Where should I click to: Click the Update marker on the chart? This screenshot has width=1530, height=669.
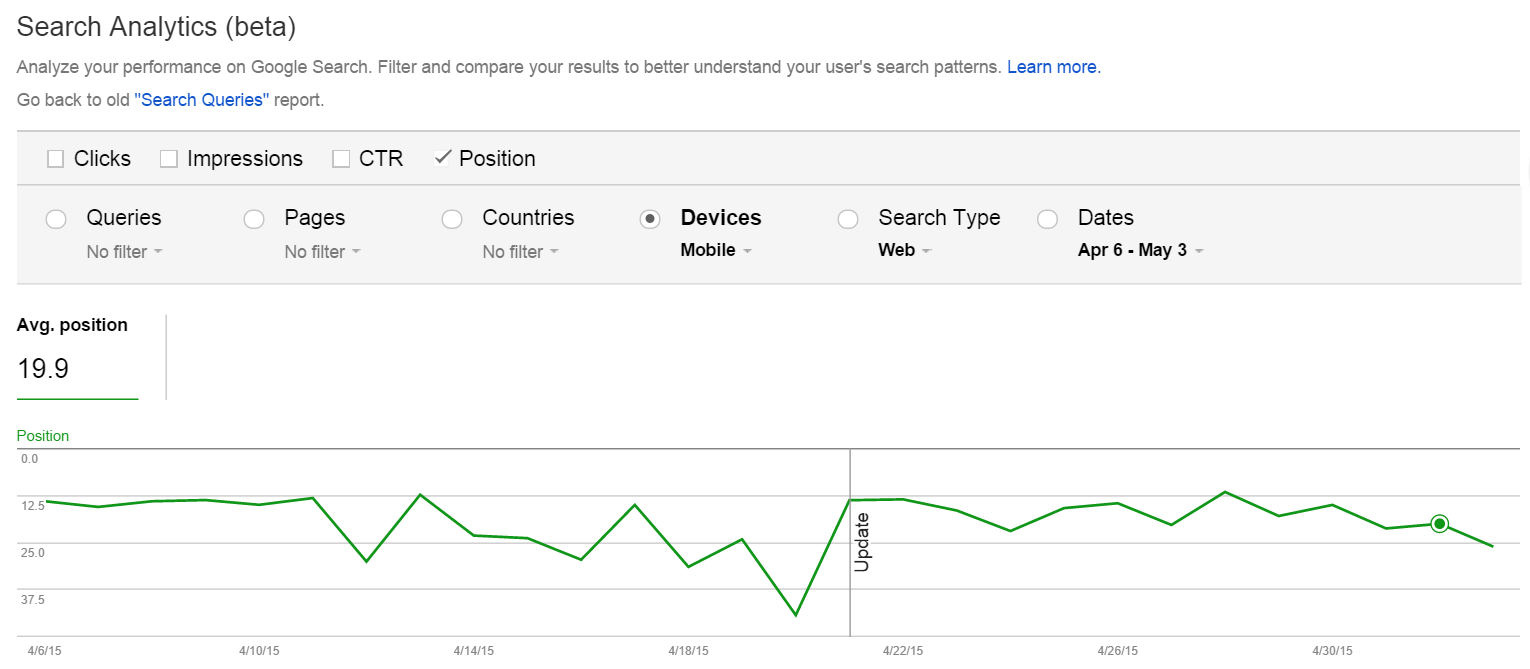[x=864, y=540]
